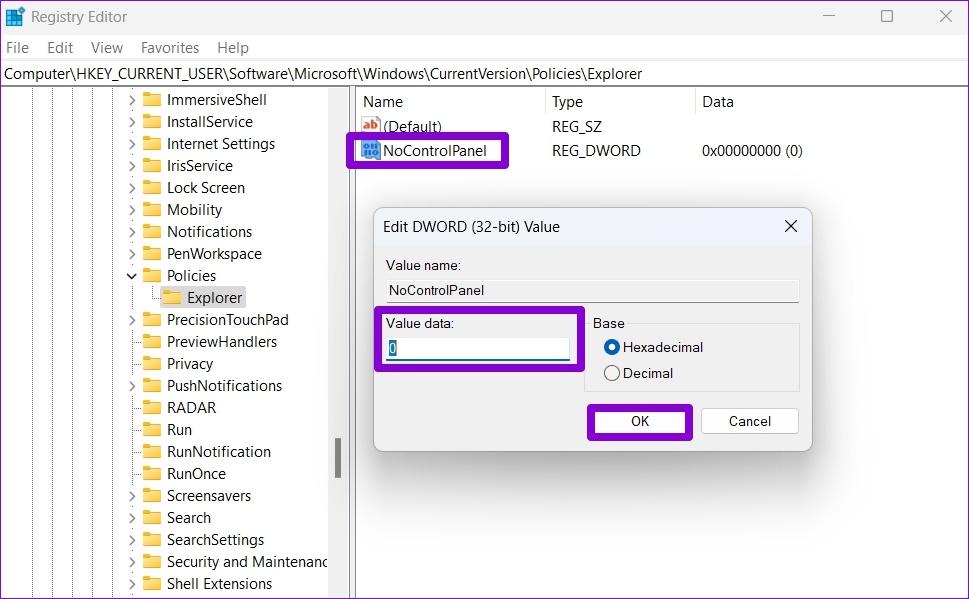
Task: Click the RADAR folder icon
Action: point(152,408)
